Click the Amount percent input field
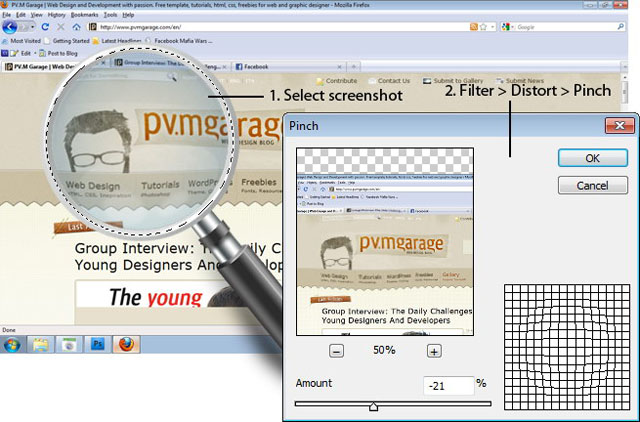 pyautogui.click(x=449, y=386)
